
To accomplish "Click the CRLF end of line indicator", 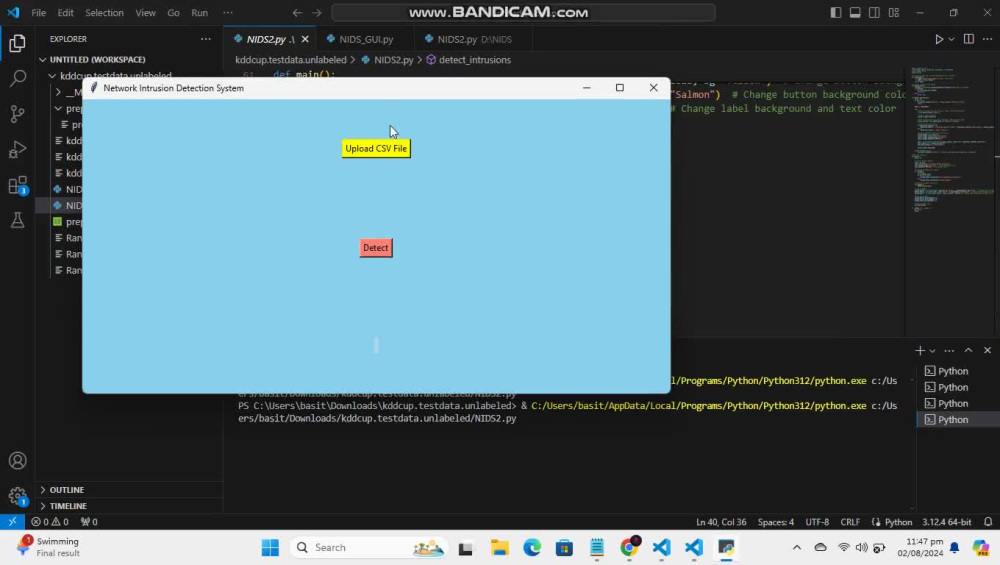I will tap(850, 522).
